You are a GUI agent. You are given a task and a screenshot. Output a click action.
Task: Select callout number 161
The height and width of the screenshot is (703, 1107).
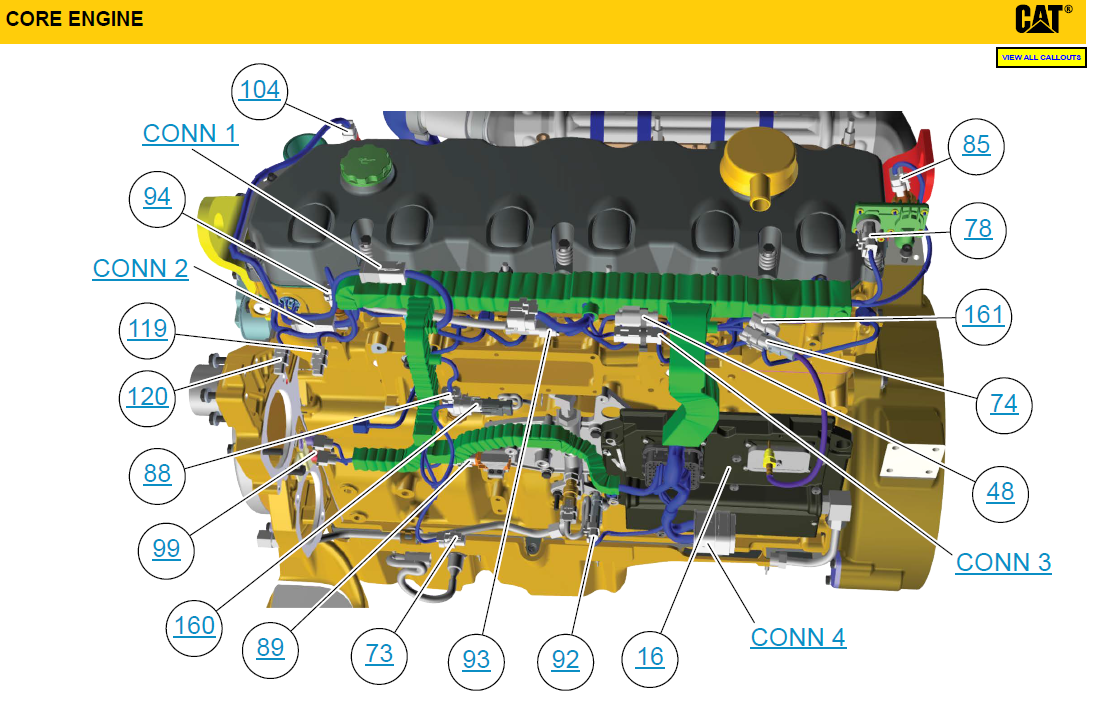(984, 317)
